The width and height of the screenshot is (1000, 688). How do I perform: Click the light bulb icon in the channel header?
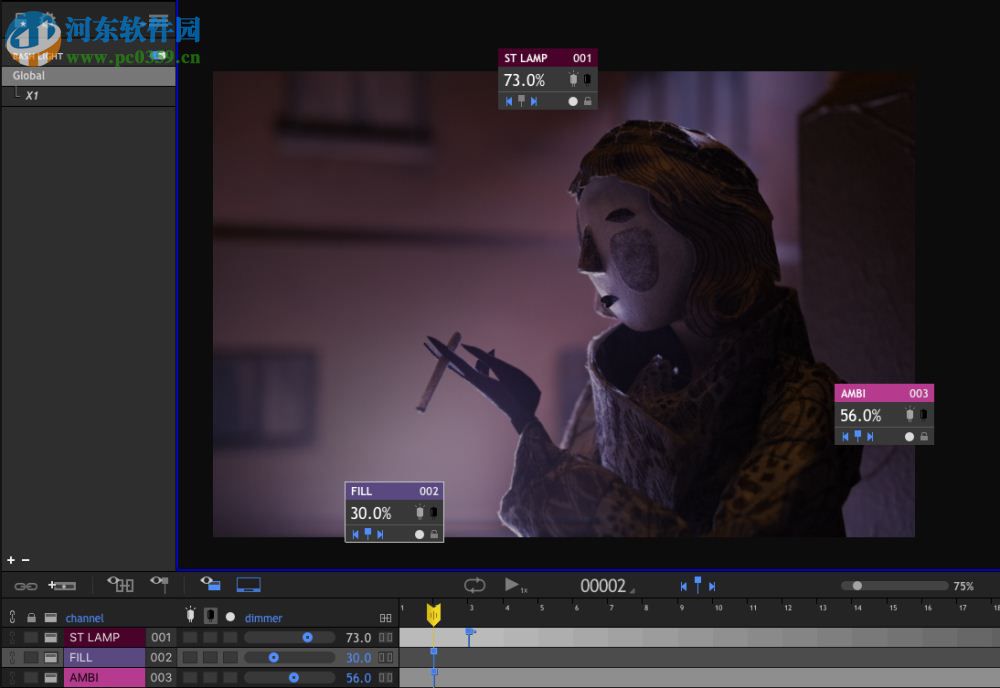click(x=190, y=617)
